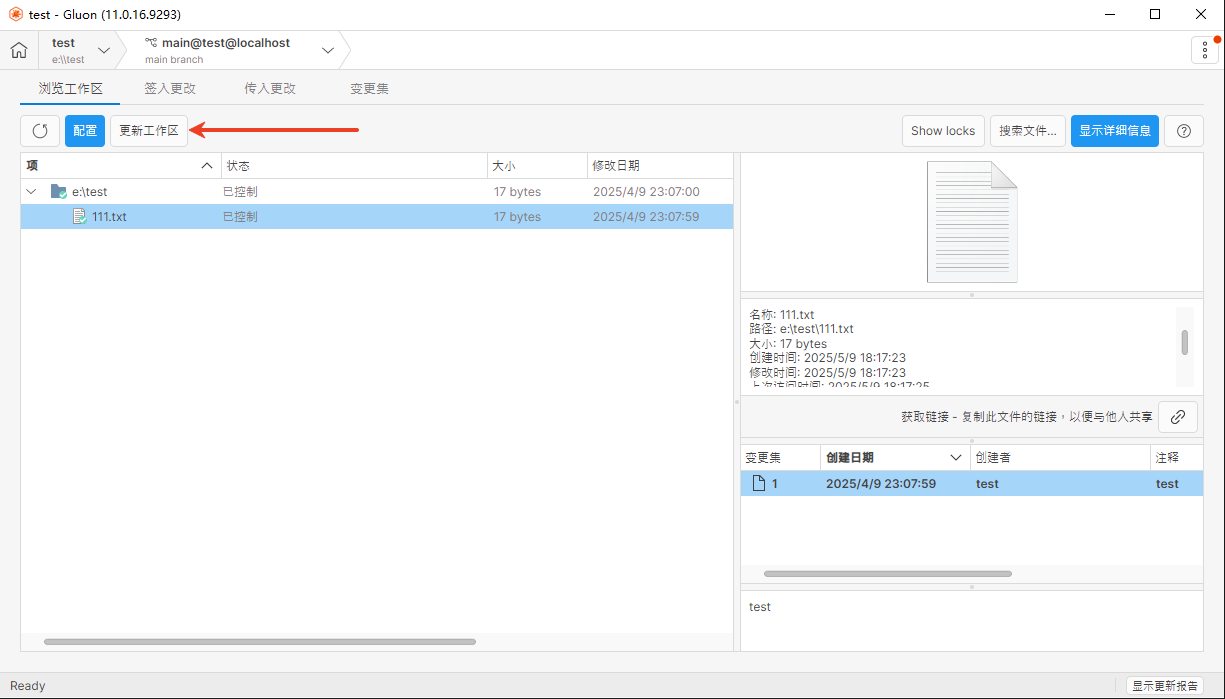Image resolution: width=1225 pixels, height=699 pixels.
Task: Open the three-dot options menu
Action: tap(1204, 50)
